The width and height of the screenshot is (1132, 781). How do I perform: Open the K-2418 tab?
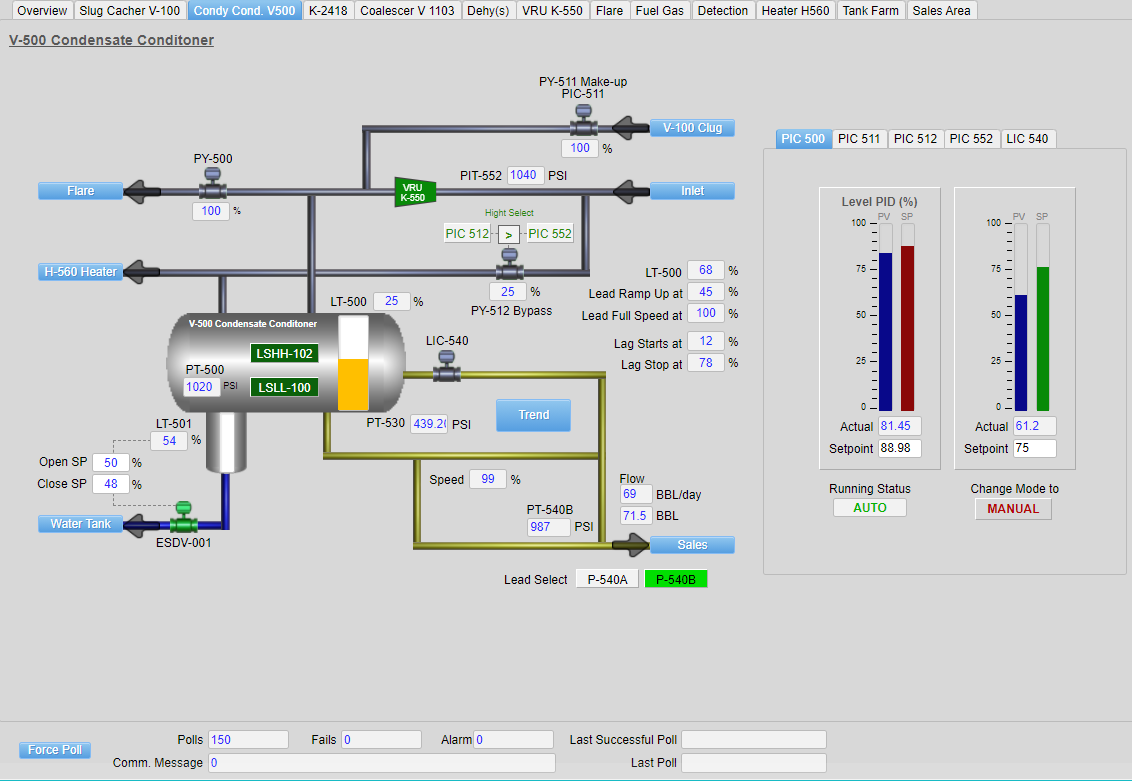328,11
